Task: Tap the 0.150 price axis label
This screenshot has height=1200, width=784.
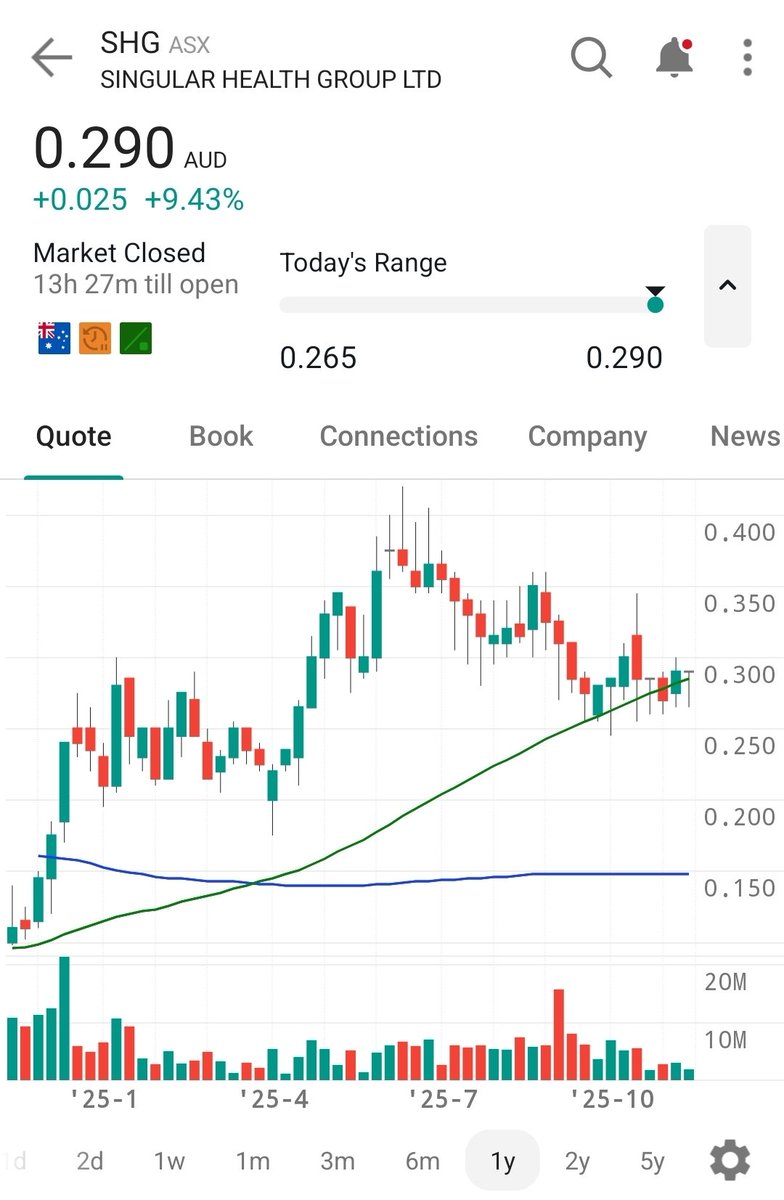Action: point(739,888)
